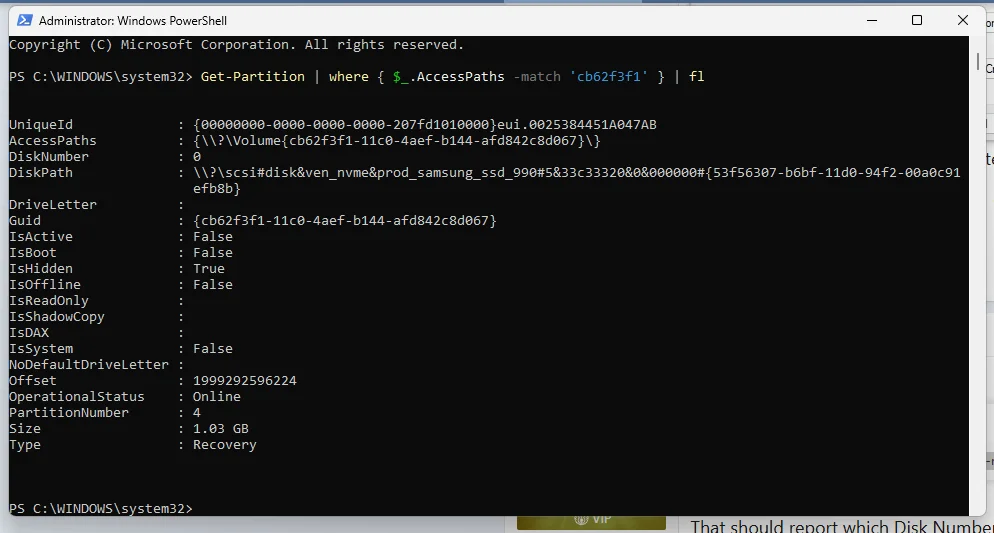994x533 pixels.
Task: Minimize the PowerShell window
Action: point(872,20)
